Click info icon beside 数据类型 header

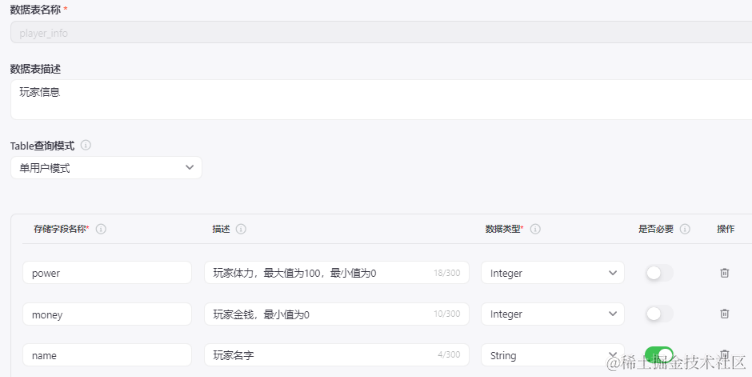click(535, 229)
